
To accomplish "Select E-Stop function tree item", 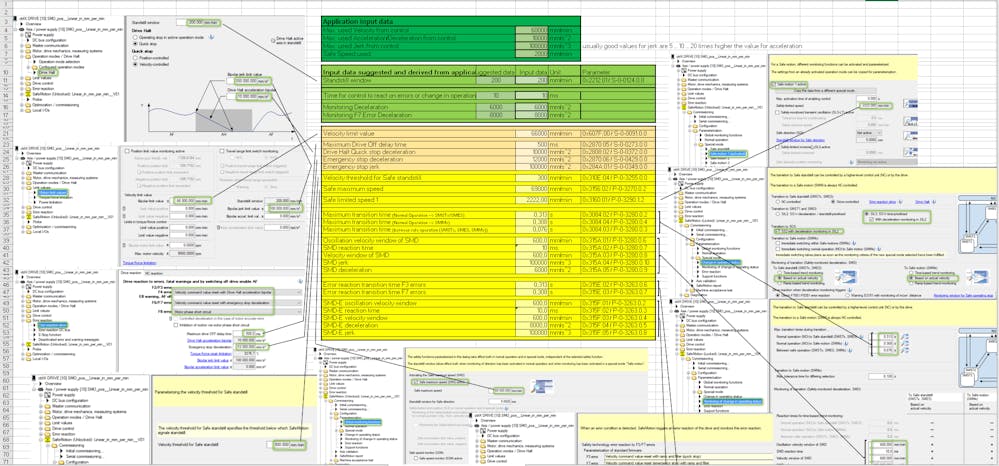I will tap(50, 335).
